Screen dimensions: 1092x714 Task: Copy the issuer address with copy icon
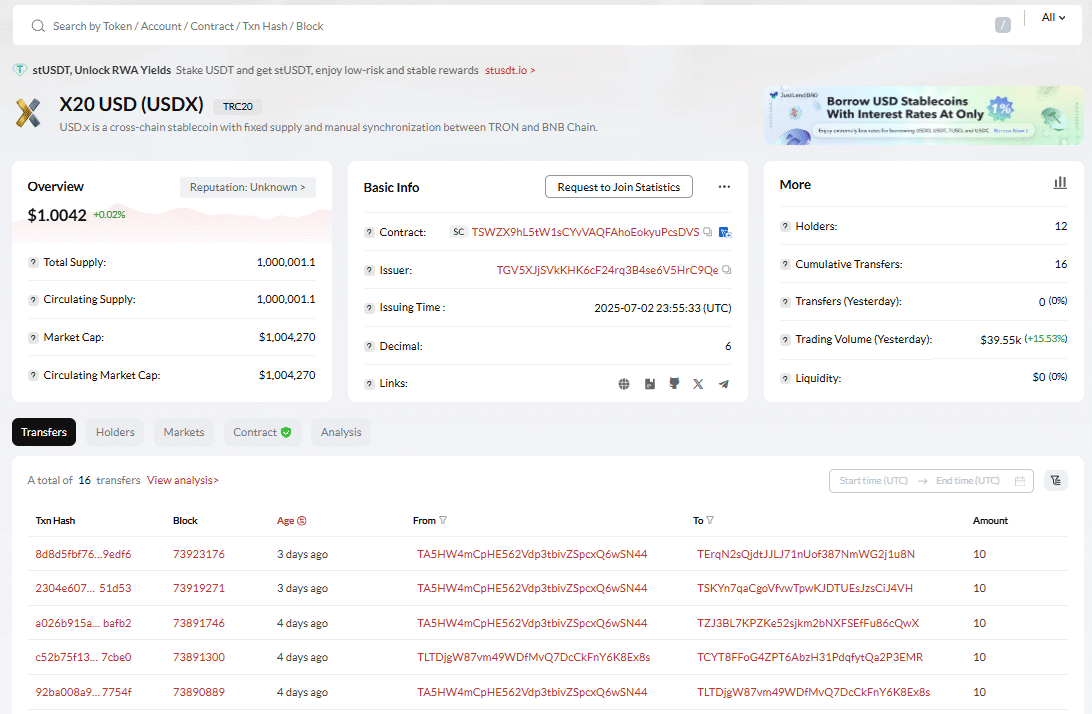pyautogui.click(x=726, y=270)
